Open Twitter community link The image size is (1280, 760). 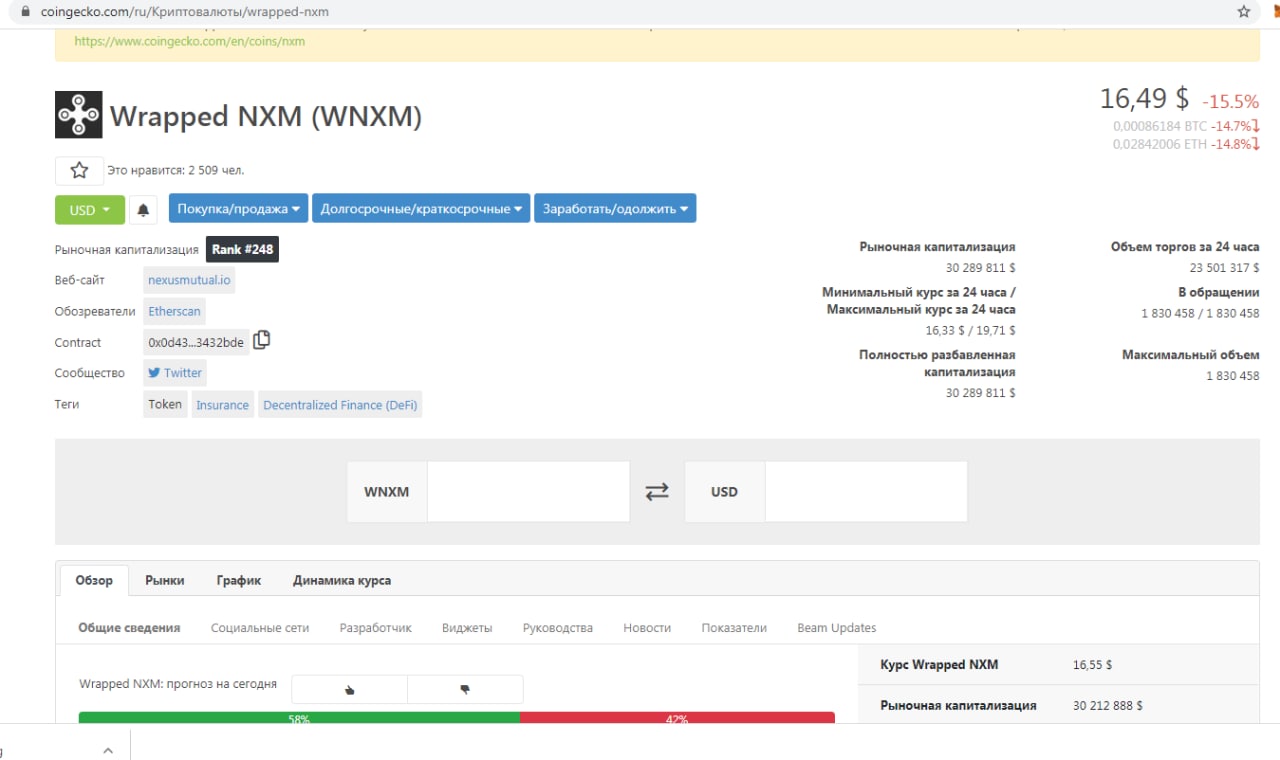coord(175,373)
